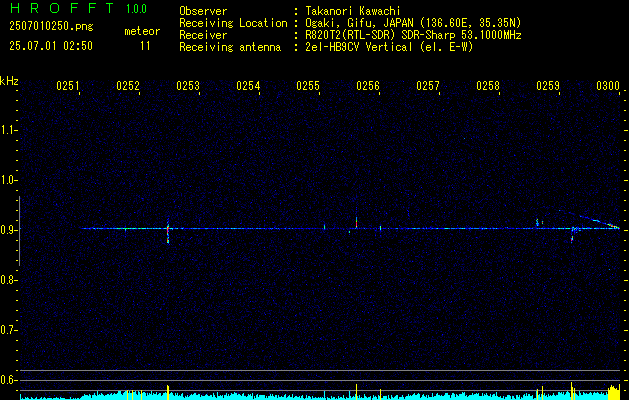Click time marker 0255
The image size is (629, 400).
click(308, 86)
